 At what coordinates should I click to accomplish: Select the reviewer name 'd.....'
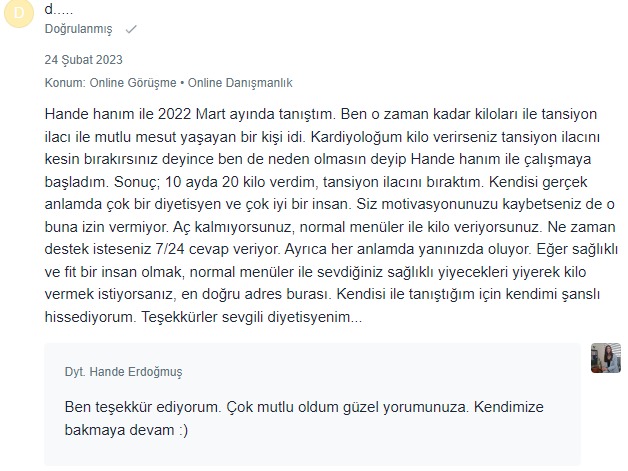click(x=59, y=9)
